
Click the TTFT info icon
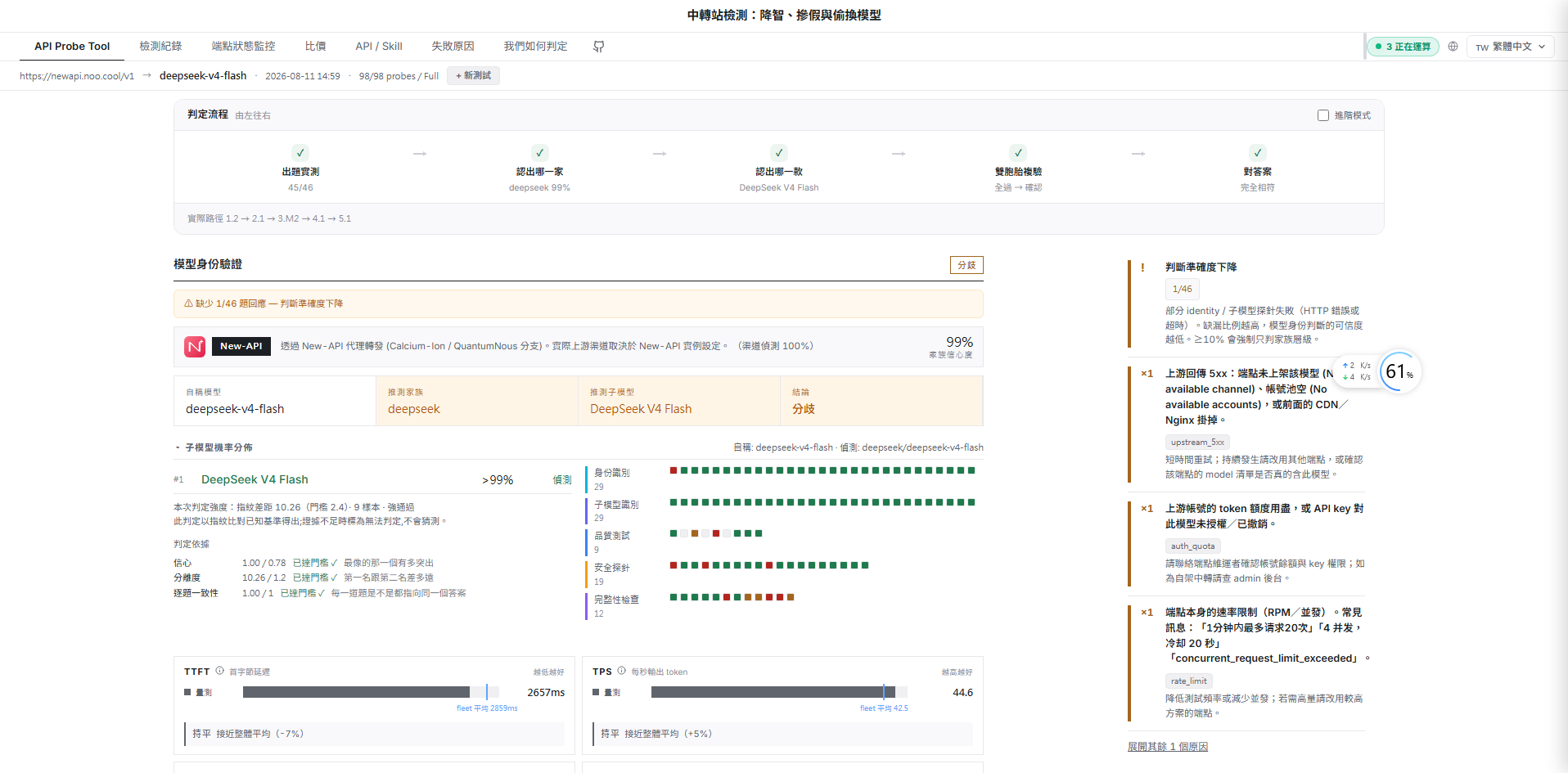219,671
